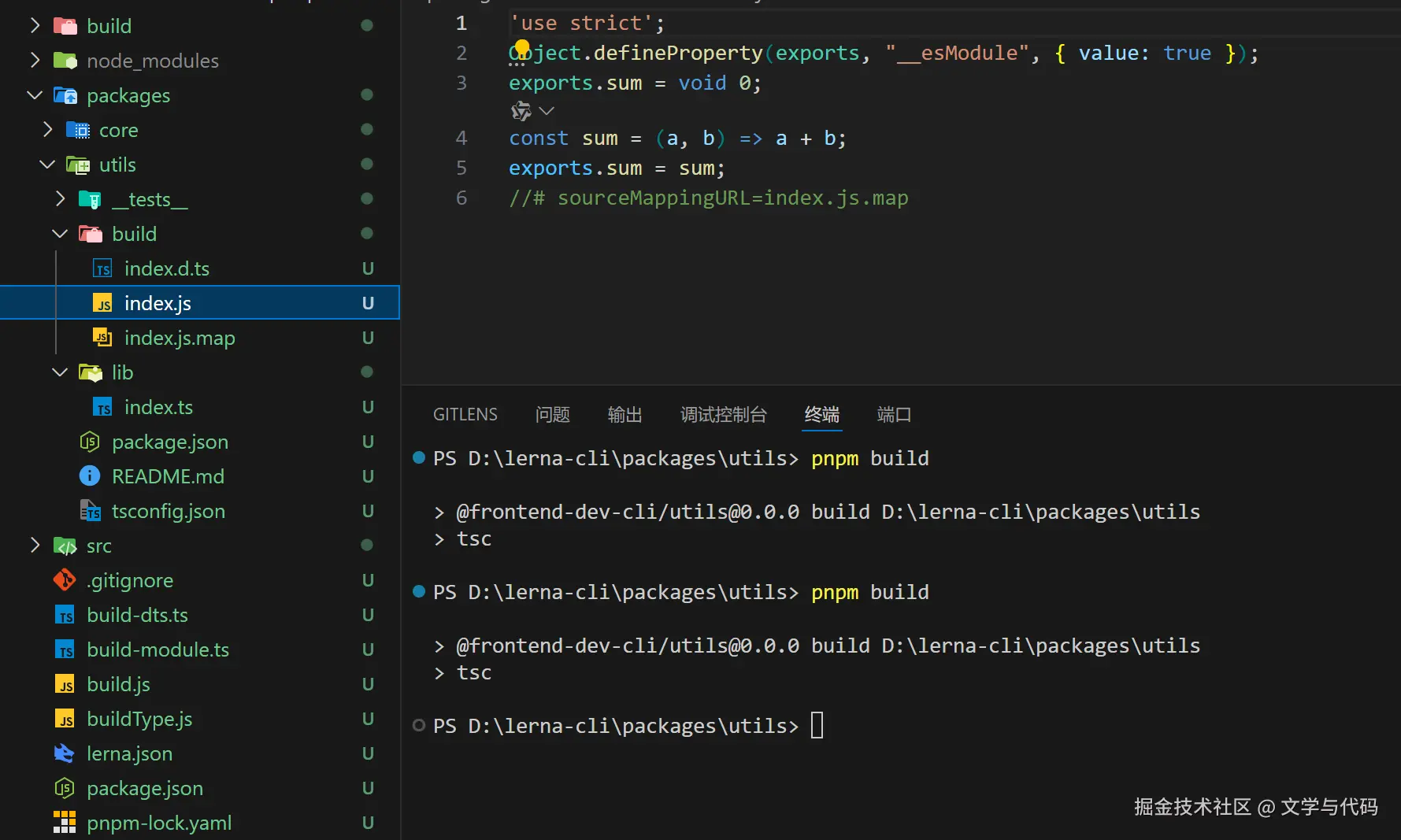Expand the node_modules folder chevron

tap(35, 61)
